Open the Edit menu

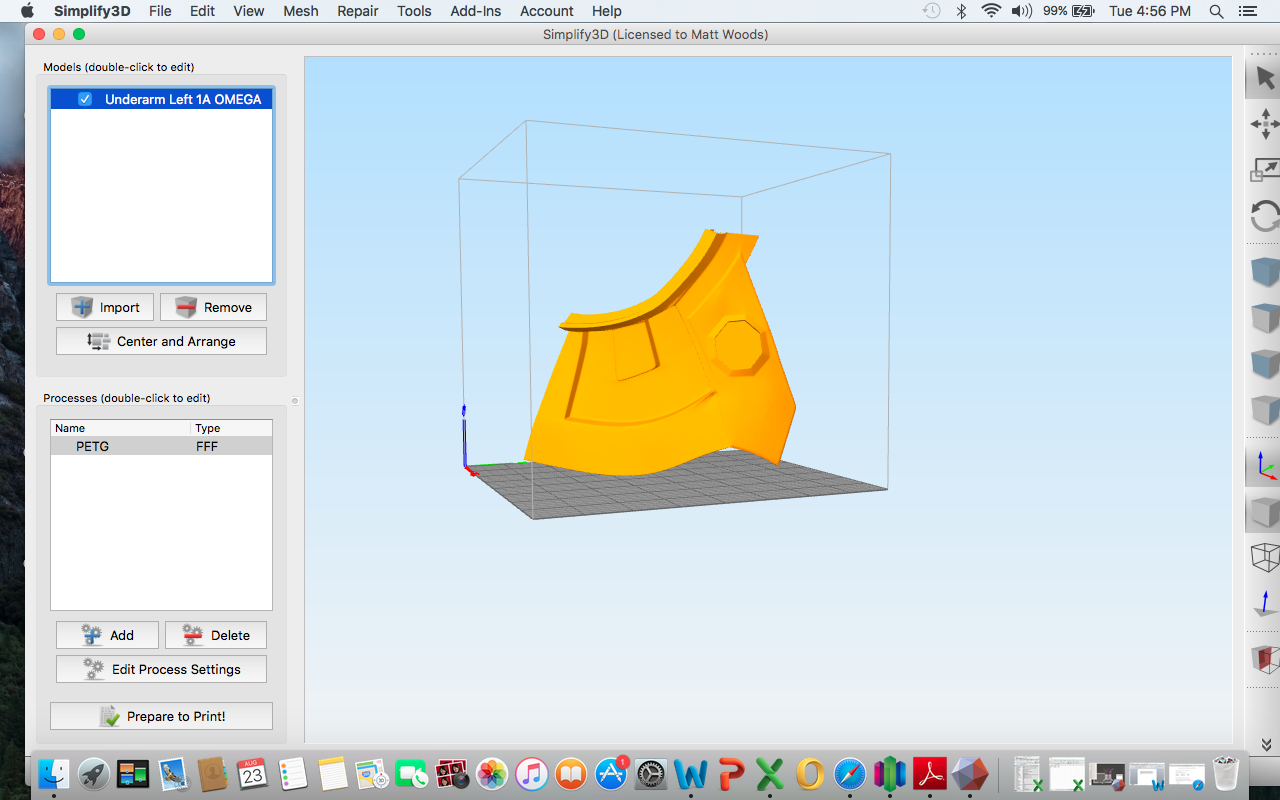202,11
